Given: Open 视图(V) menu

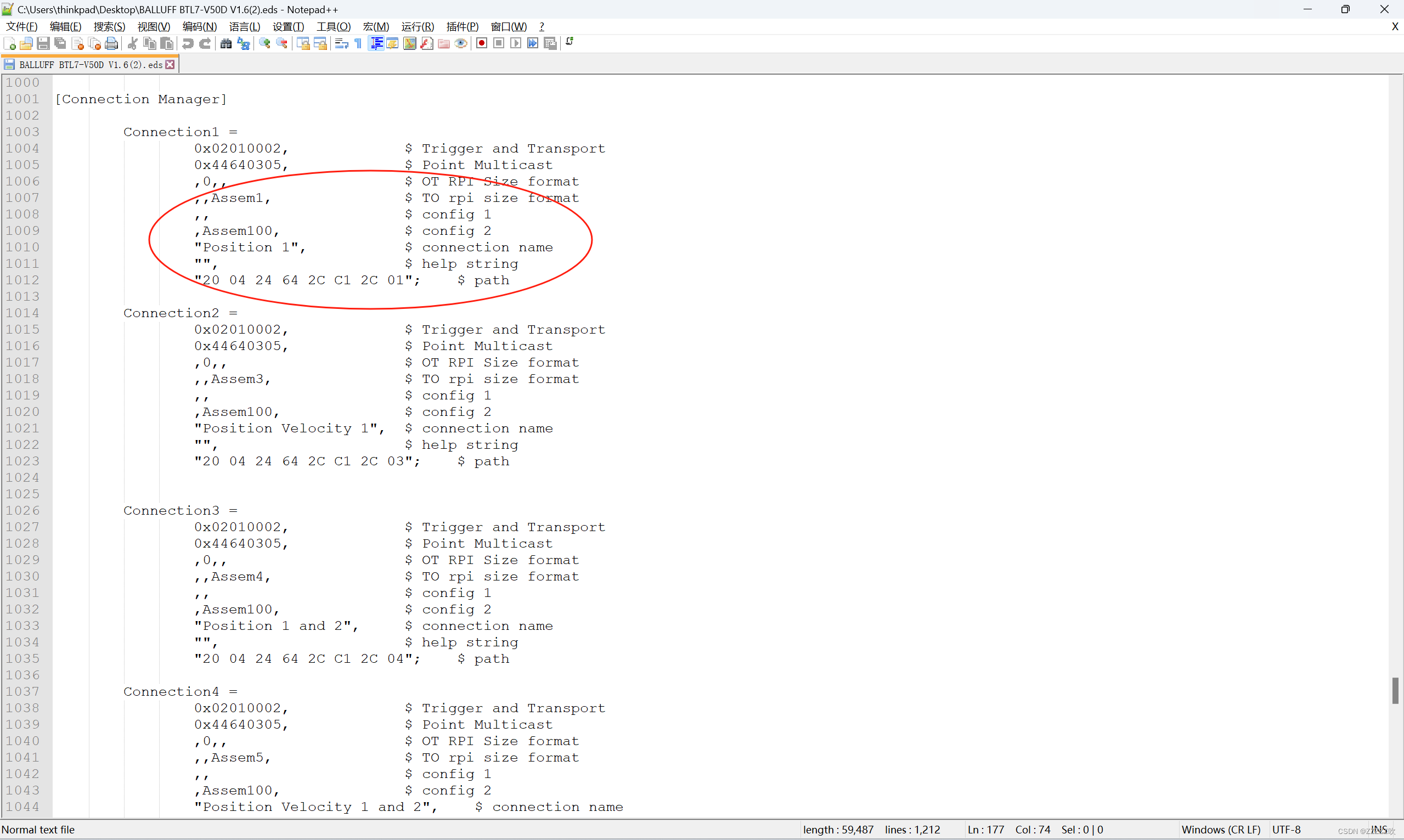Looking at the screenshot, I should click(x=154, y=26).
